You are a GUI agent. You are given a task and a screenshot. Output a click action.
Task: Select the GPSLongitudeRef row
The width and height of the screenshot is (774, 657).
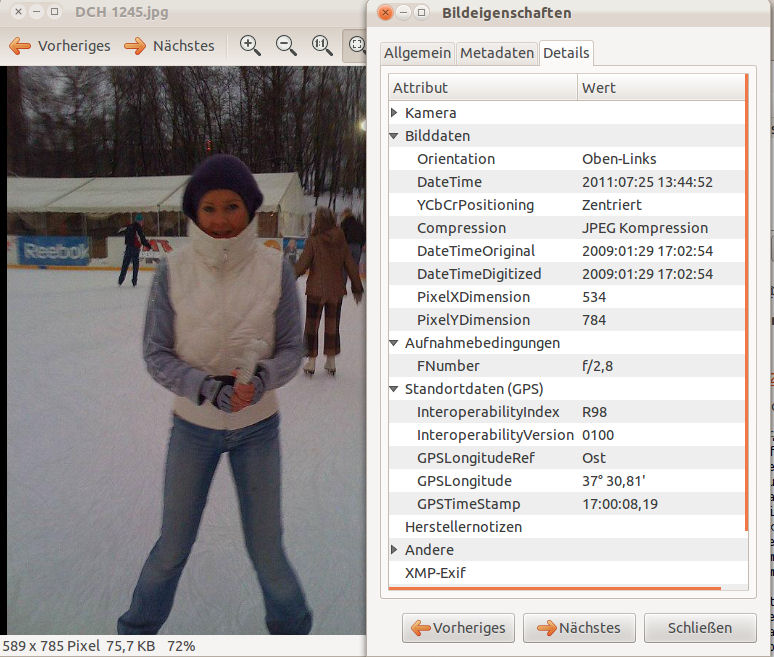pos(567,458)
